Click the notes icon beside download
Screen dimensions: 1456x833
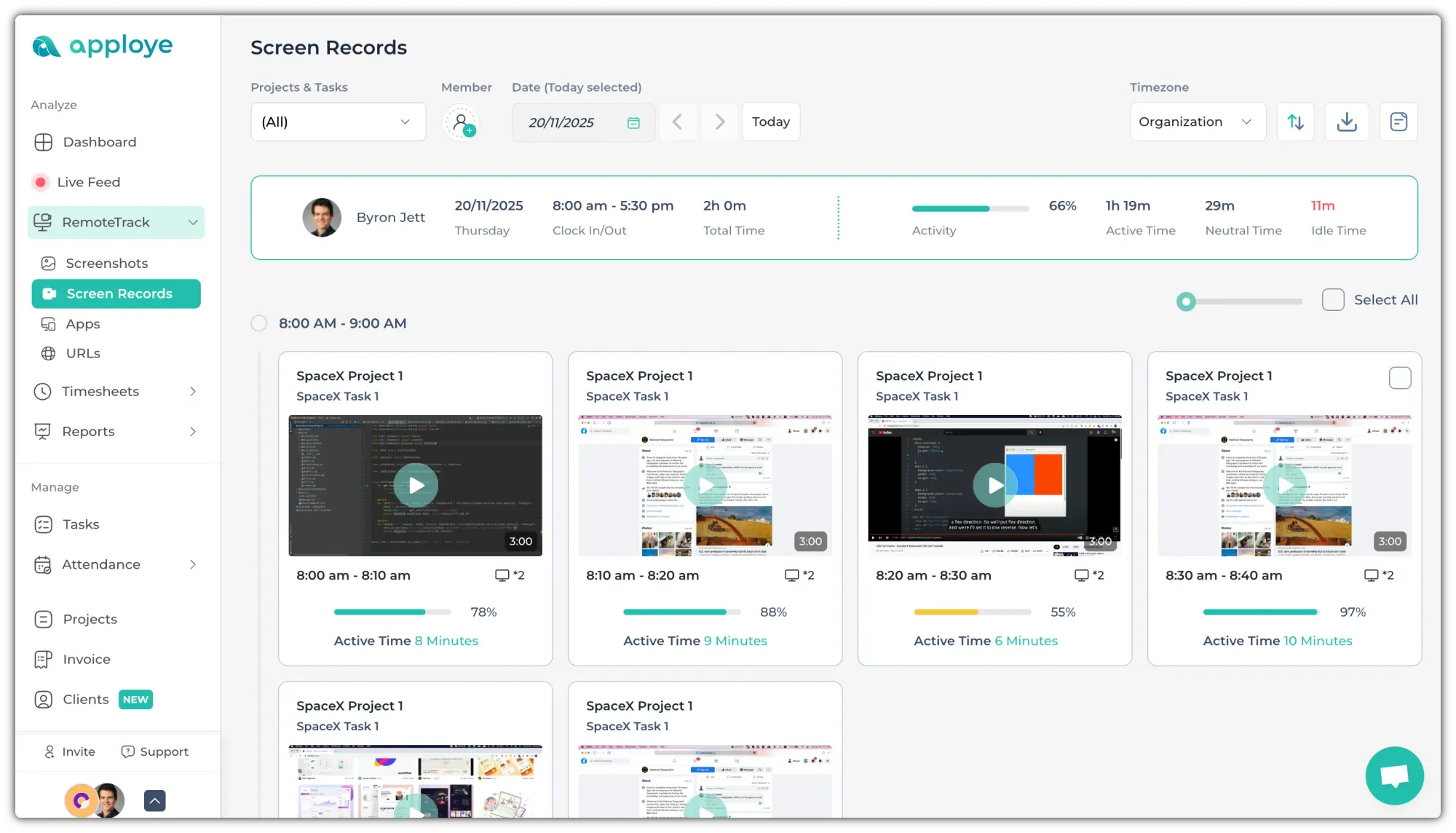[1398, 122]
